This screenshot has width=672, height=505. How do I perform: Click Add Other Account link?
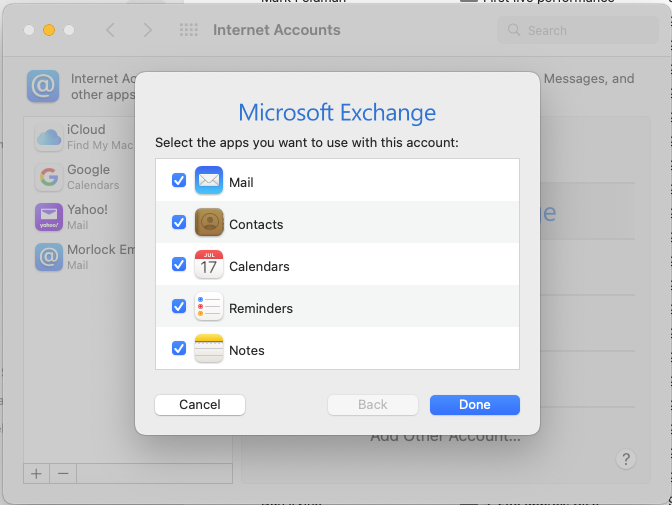[x=445, y=438]
